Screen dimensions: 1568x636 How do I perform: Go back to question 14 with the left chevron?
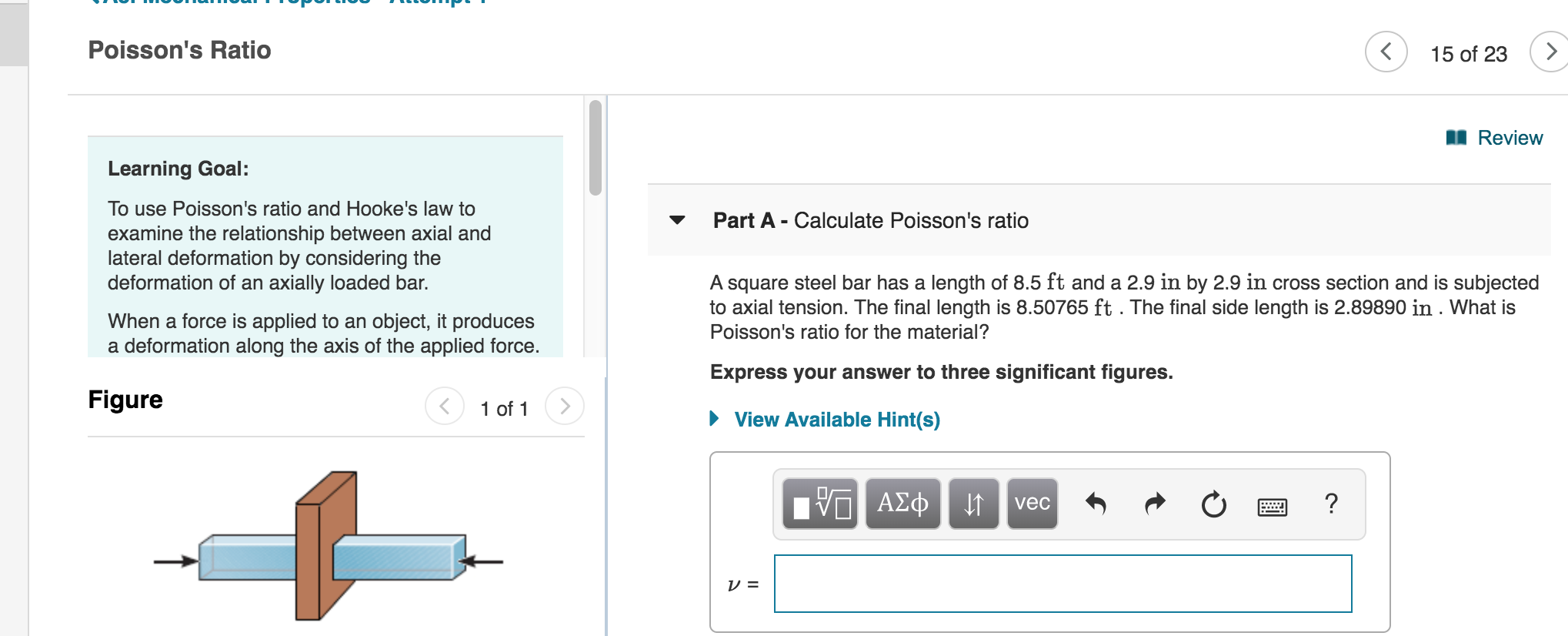[1386, 52]
